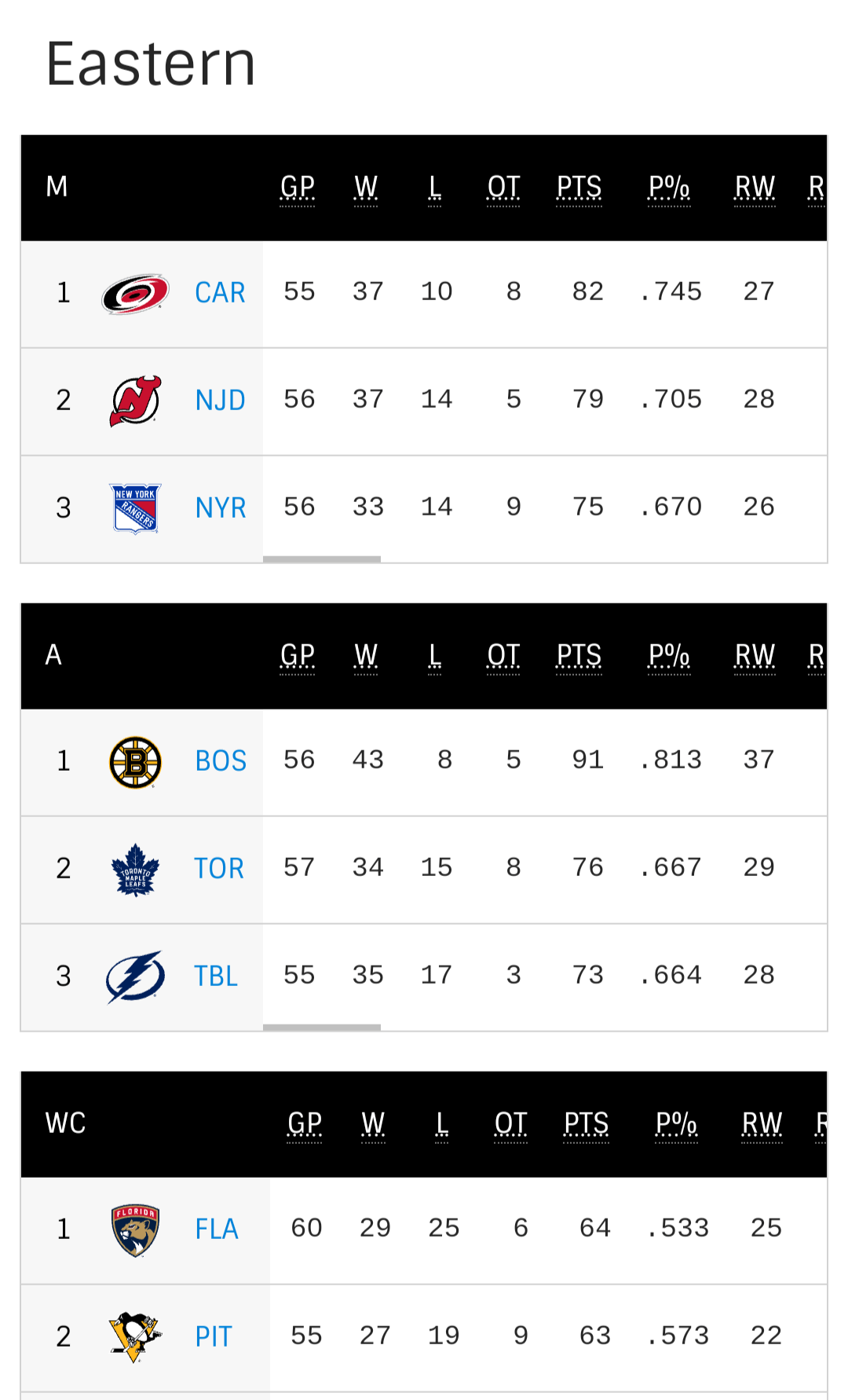848x1400 pixels.
Task: Click the Atlantic table horizontal scrollbar
Action: pyautogui.click(x=322, y=1028)
